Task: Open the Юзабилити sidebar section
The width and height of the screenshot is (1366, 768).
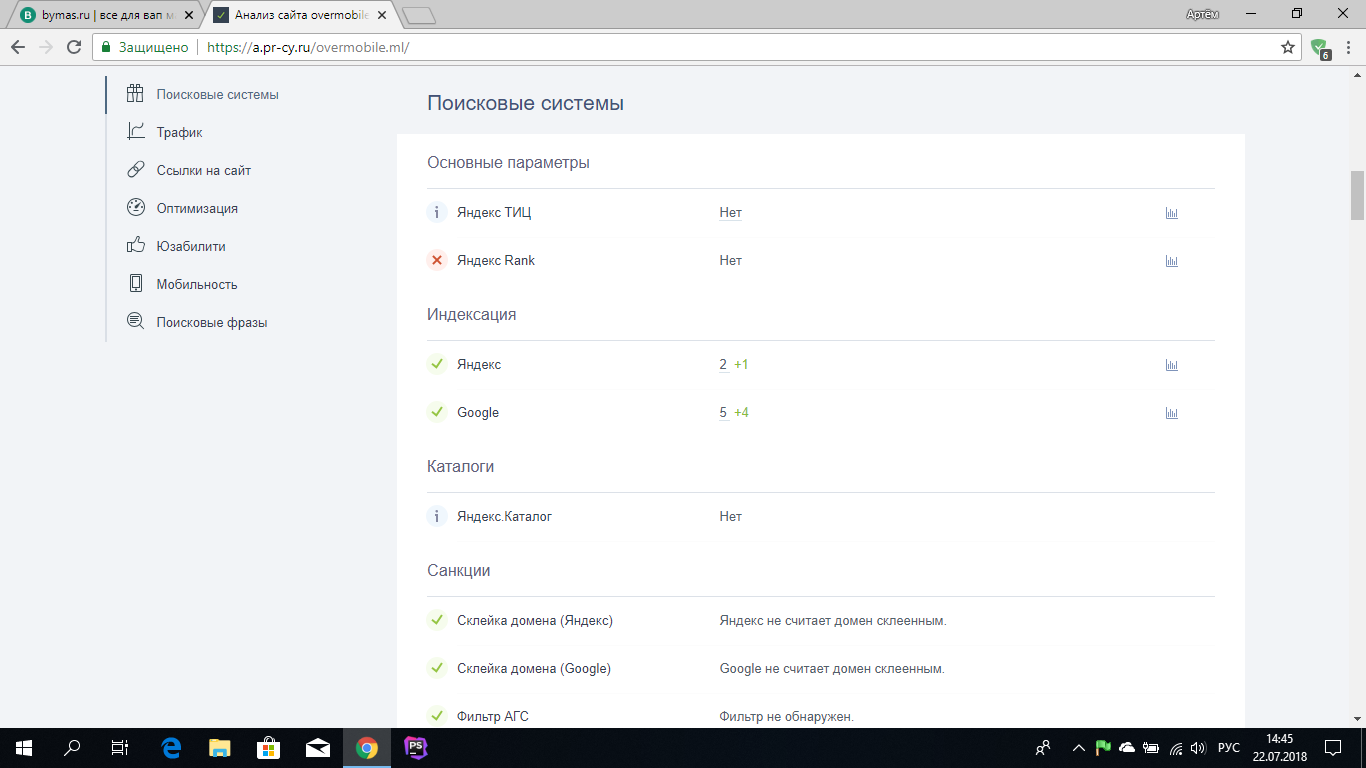Action: coord(191,246)
